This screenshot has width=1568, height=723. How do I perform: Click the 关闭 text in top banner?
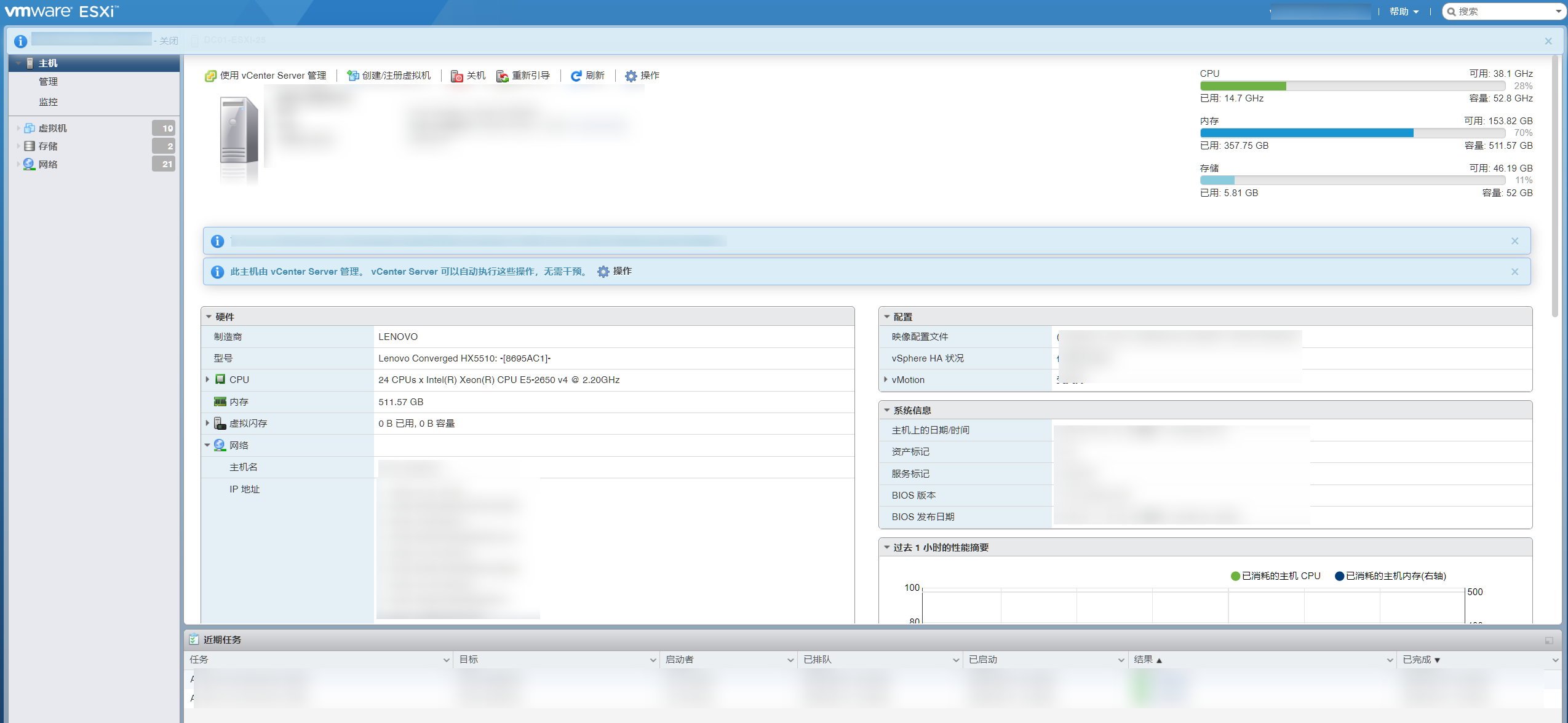pos(169,41)
